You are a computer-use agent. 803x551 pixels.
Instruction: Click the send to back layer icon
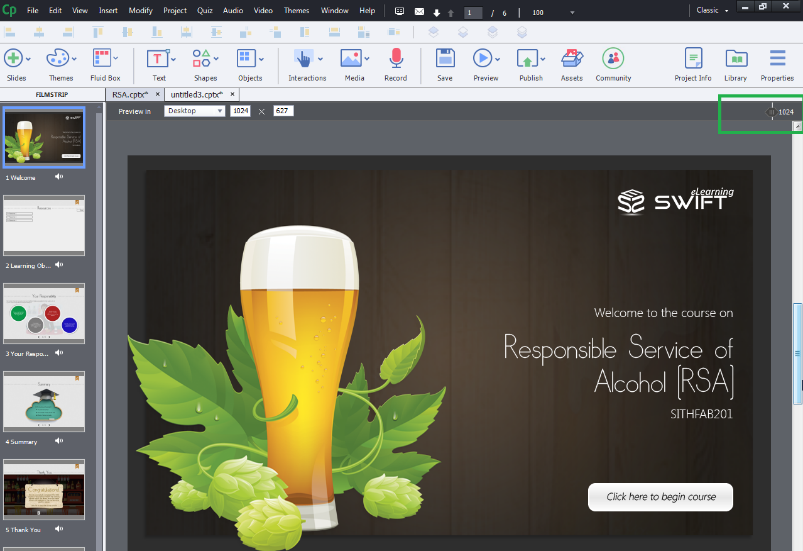[522, 33]
